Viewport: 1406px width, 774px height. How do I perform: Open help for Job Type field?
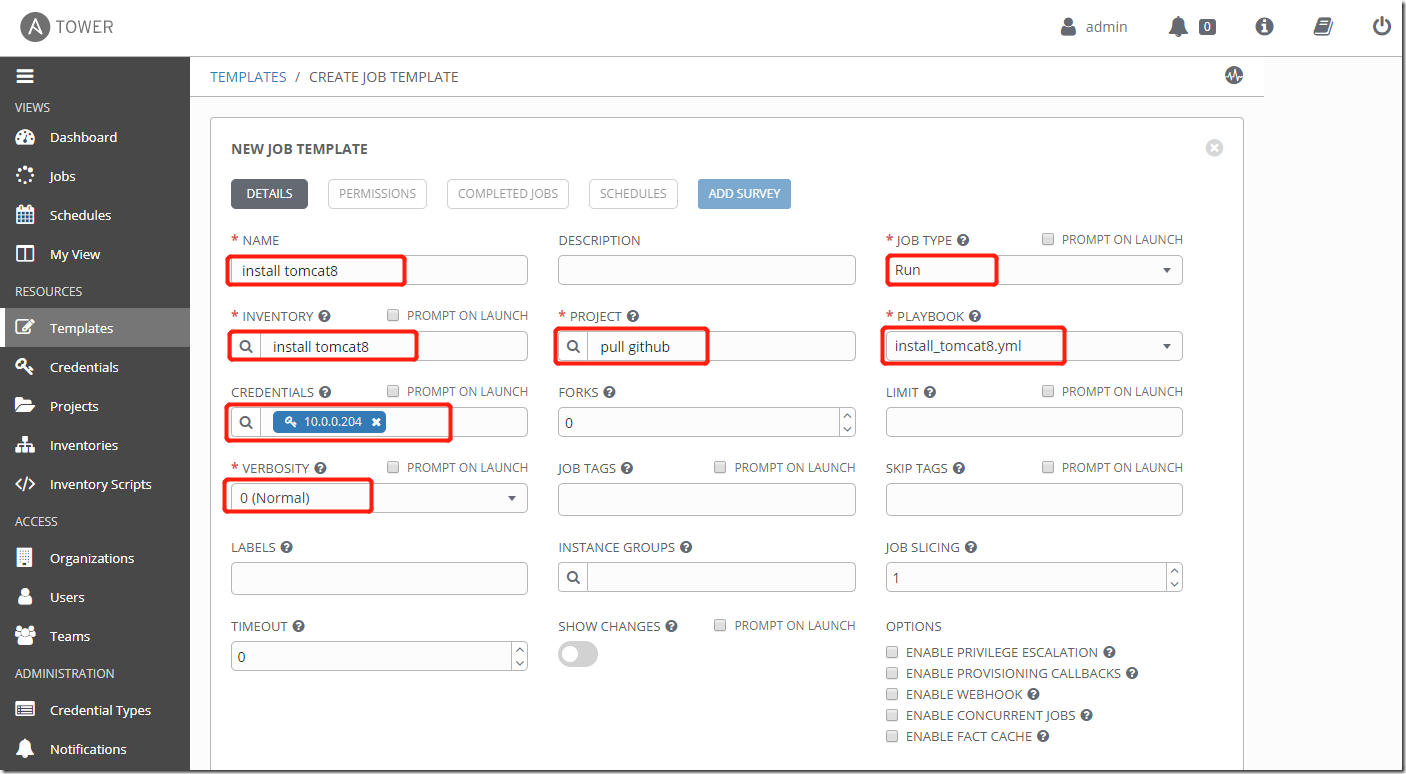point(963,240)
